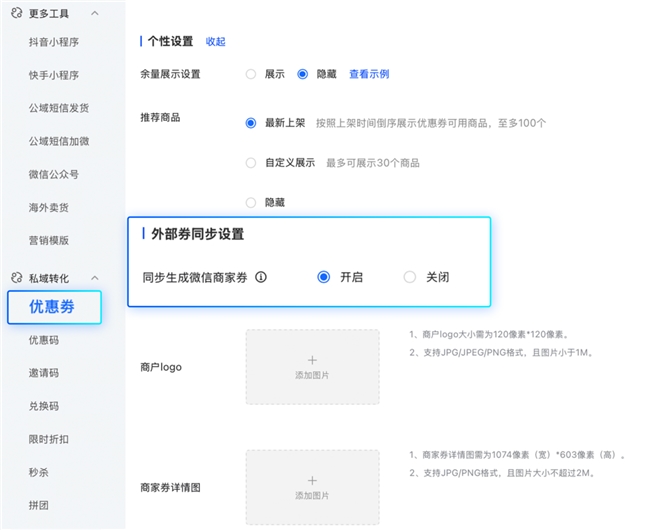This screenshot has width=650, height=530.
Task: Navigate to 限时折扣 menu item
Action: coord(49,440)
